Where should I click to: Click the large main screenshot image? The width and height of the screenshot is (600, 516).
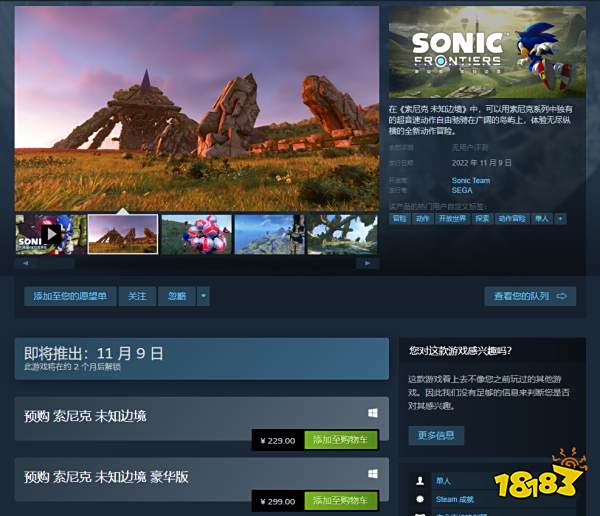(x=197, y=108)
